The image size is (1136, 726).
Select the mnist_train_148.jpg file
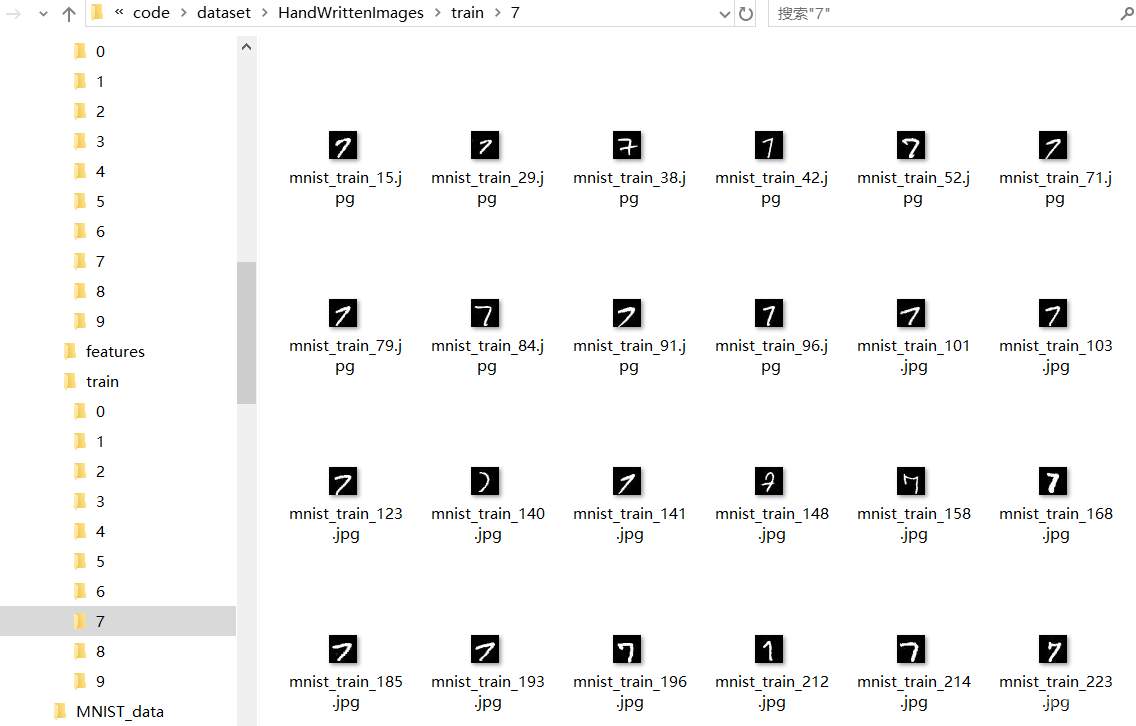pyautogui.click(x=769, y=482)
